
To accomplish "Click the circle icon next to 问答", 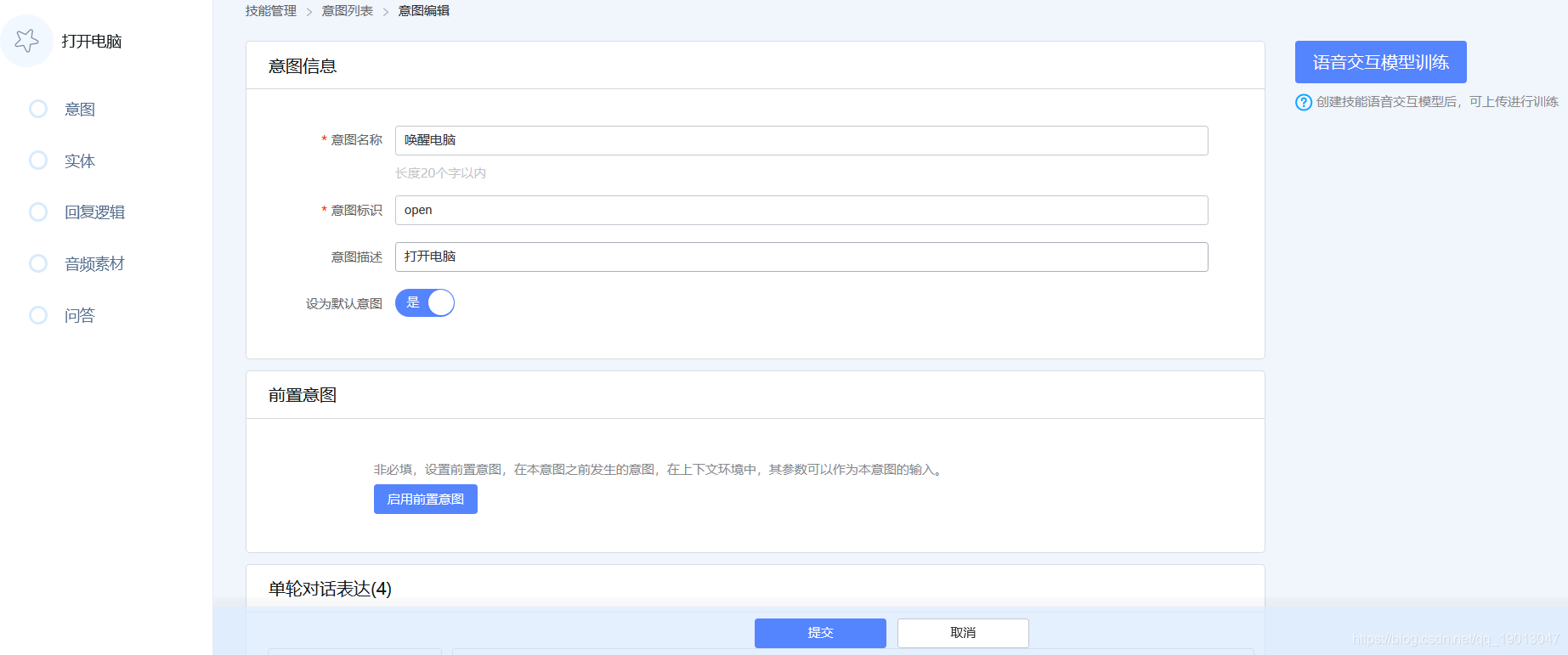I will [x=38, y=315].
